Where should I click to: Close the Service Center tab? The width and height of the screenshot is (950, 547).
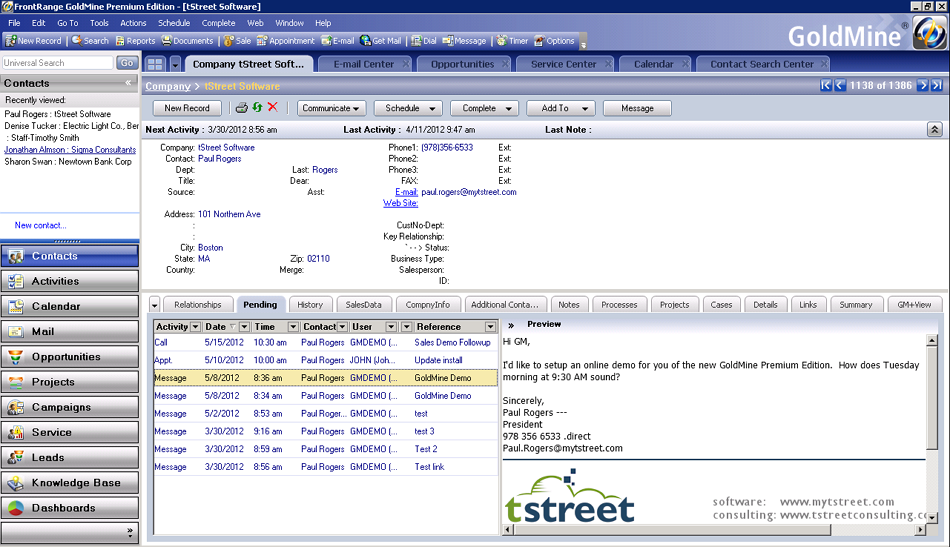tap(608, 64)
